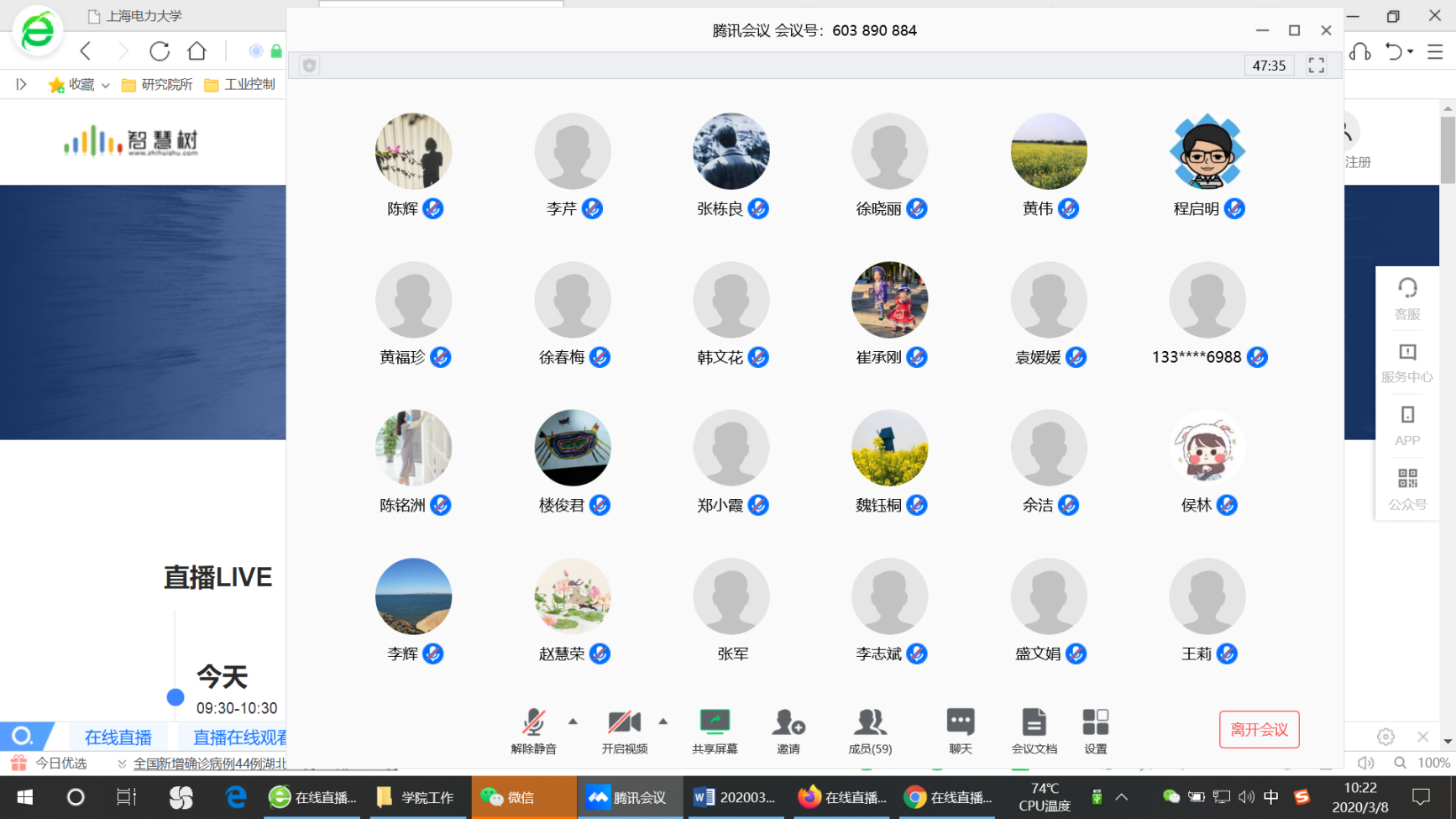Screen dimensions: 1456x819
Task: Open 微信 from the taskbar
Action: pos(523,797)
